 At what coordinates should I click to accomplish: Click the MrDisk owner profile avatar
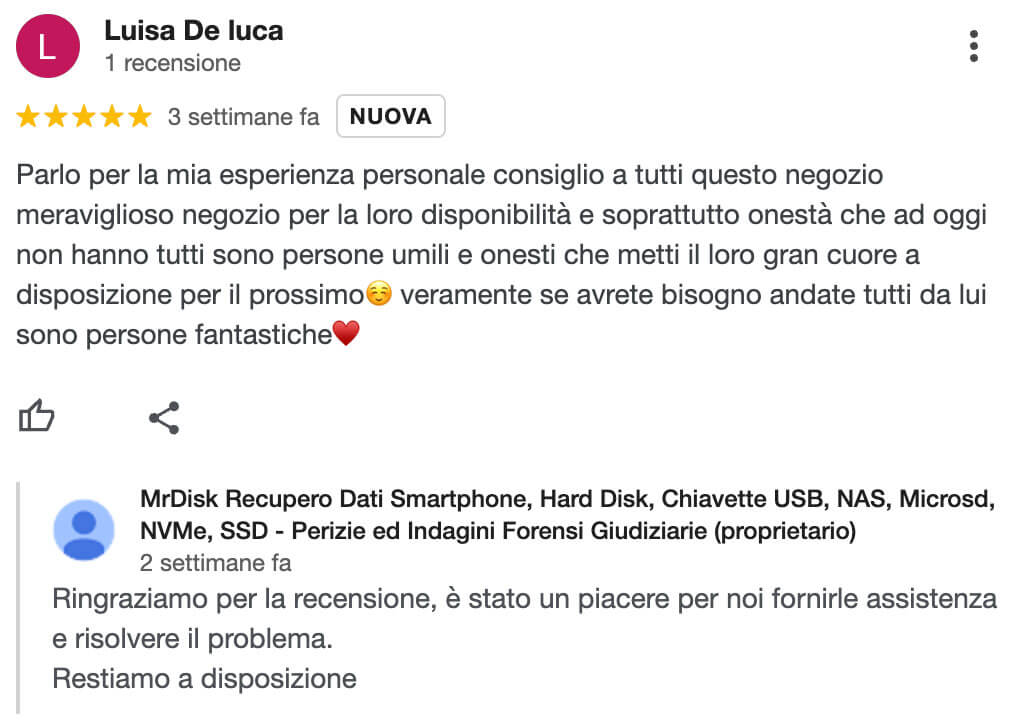tap(84, 529)
